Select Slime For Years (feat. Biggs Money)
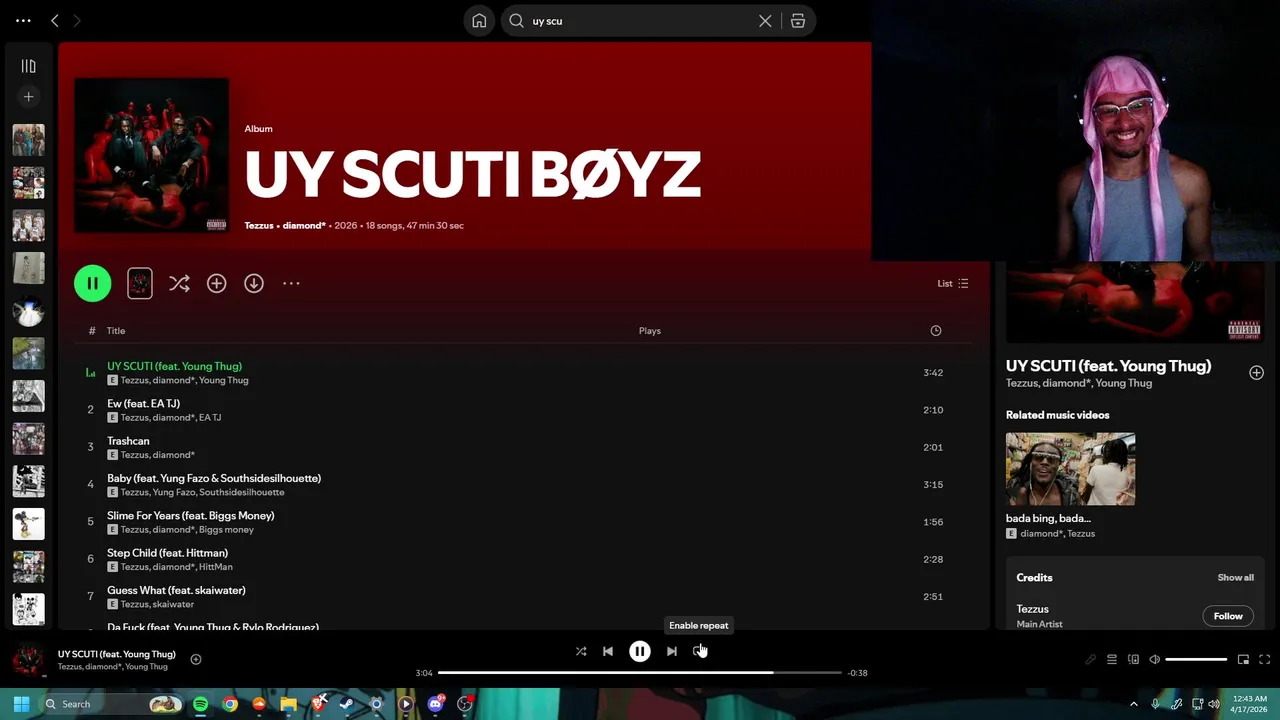Viewport: 1280px width, 720px height. pyautogui.click(x=190, y=515)
